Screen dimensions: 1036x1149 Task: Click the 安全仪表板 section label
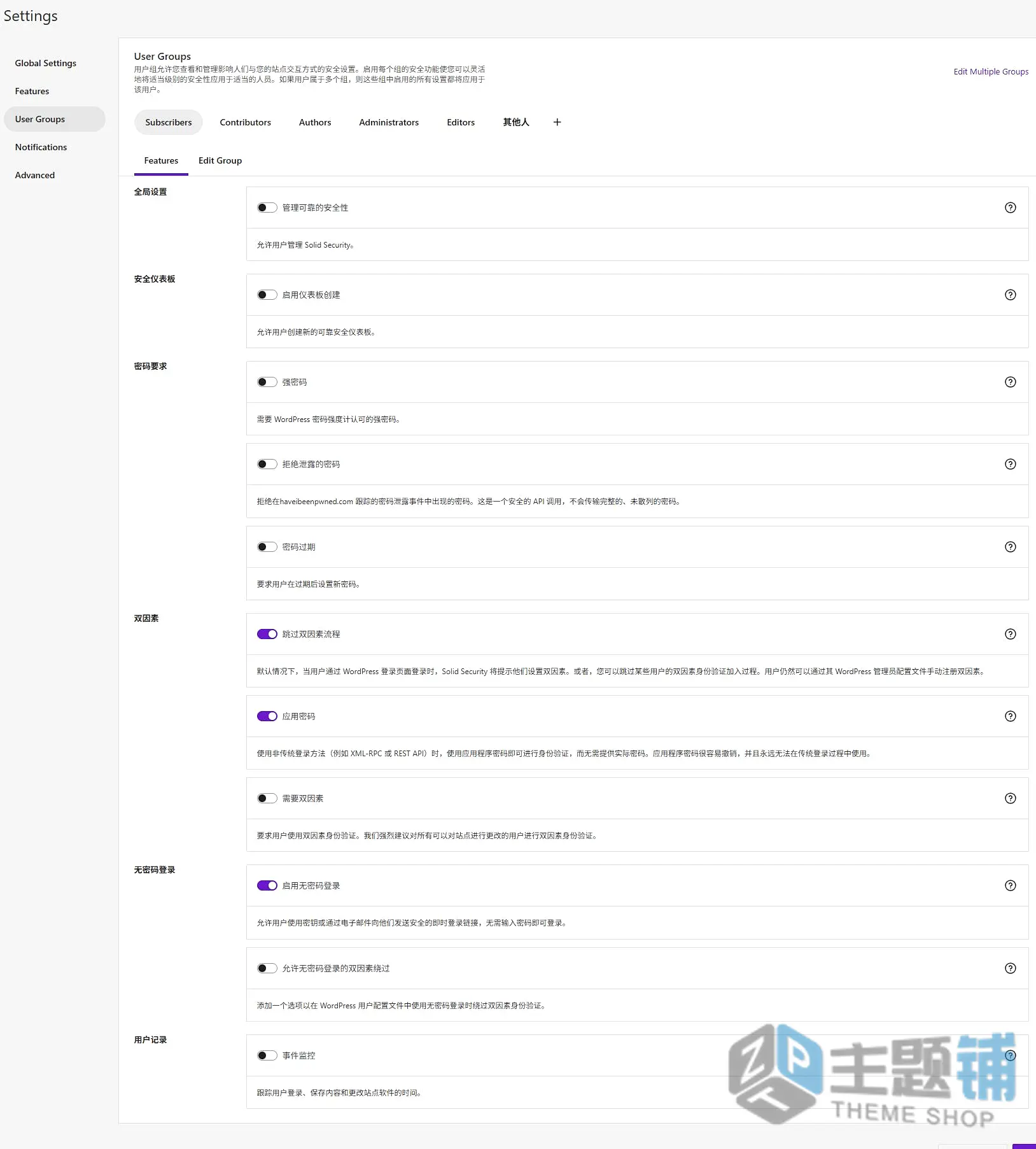click(x=155, y=279)
